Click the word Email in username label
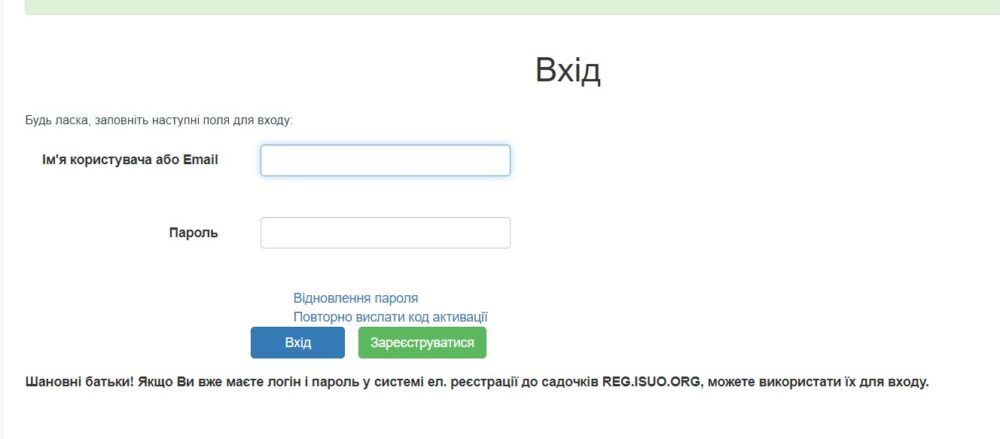Screen dimensions: 1000x439 tap(201, 160)
